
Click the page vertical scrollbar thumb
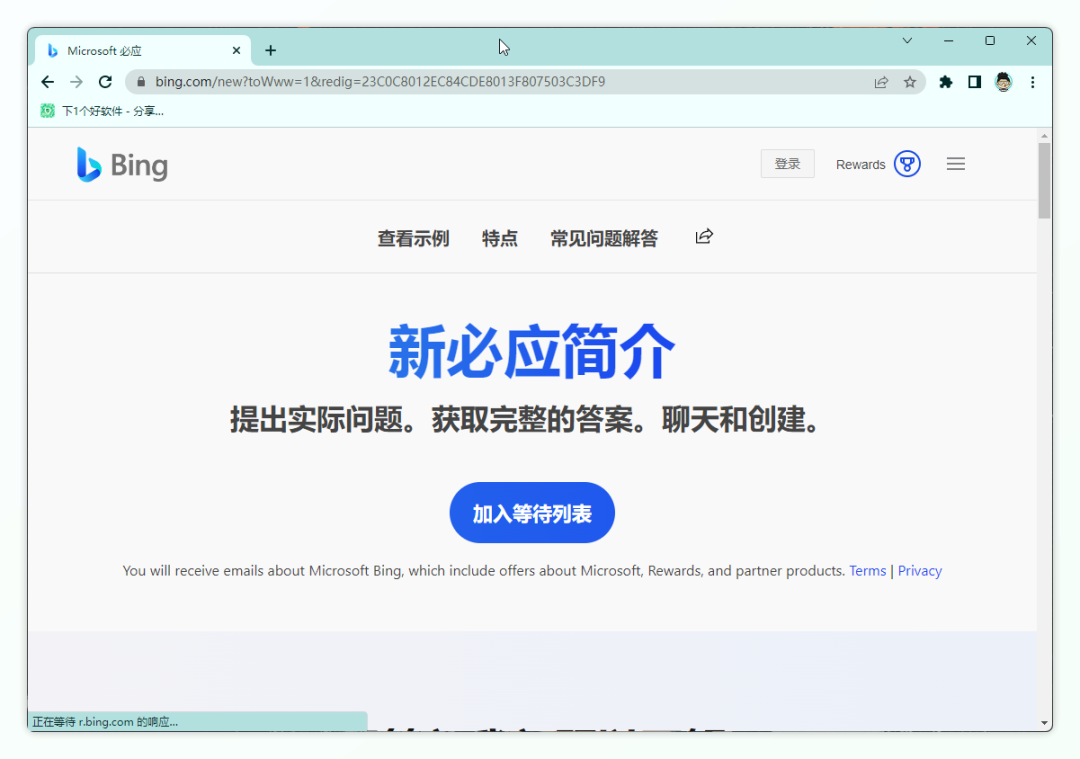point(1044,180)
